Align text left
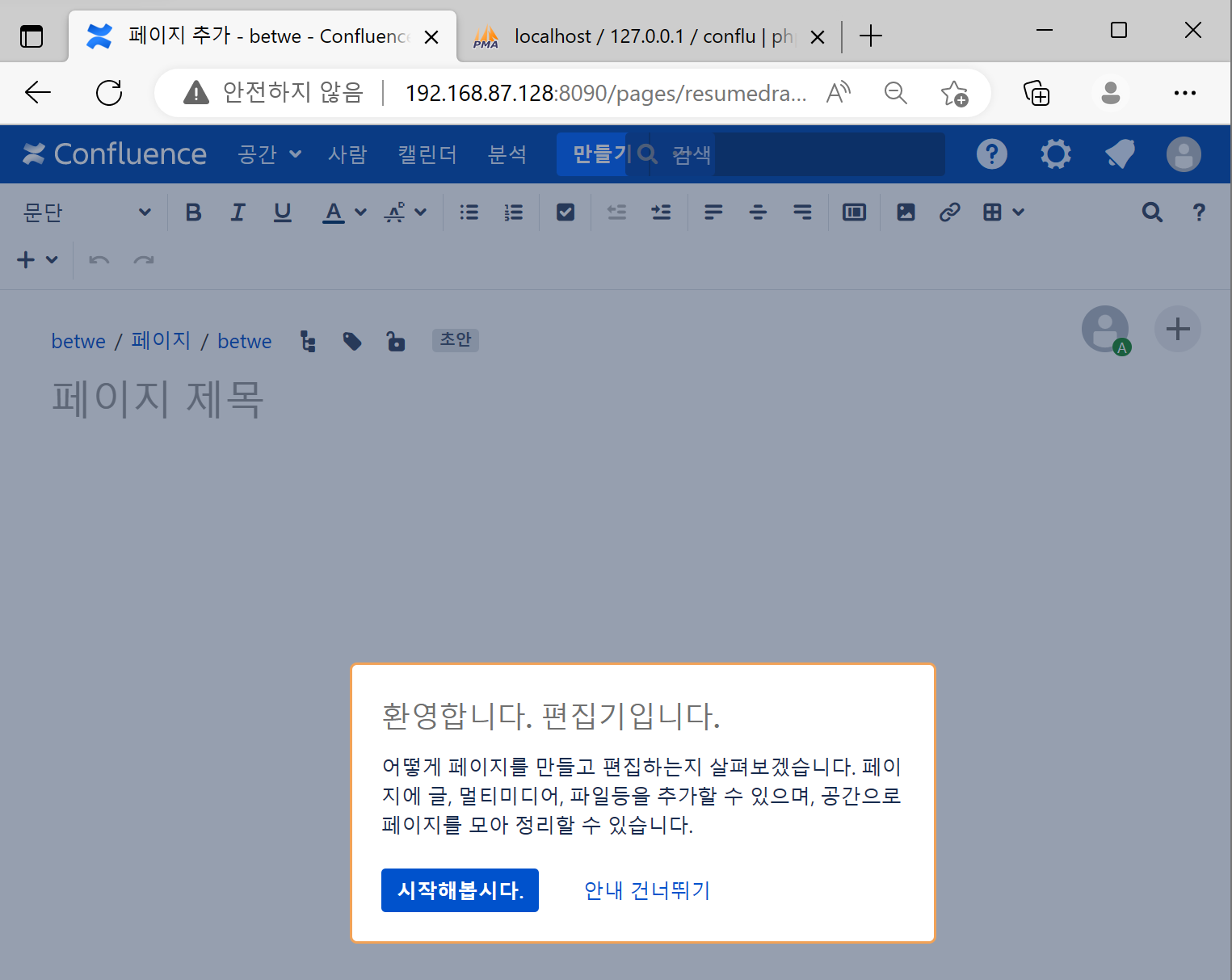Screen dimensions: 1232x980 (x=713, y=212)
